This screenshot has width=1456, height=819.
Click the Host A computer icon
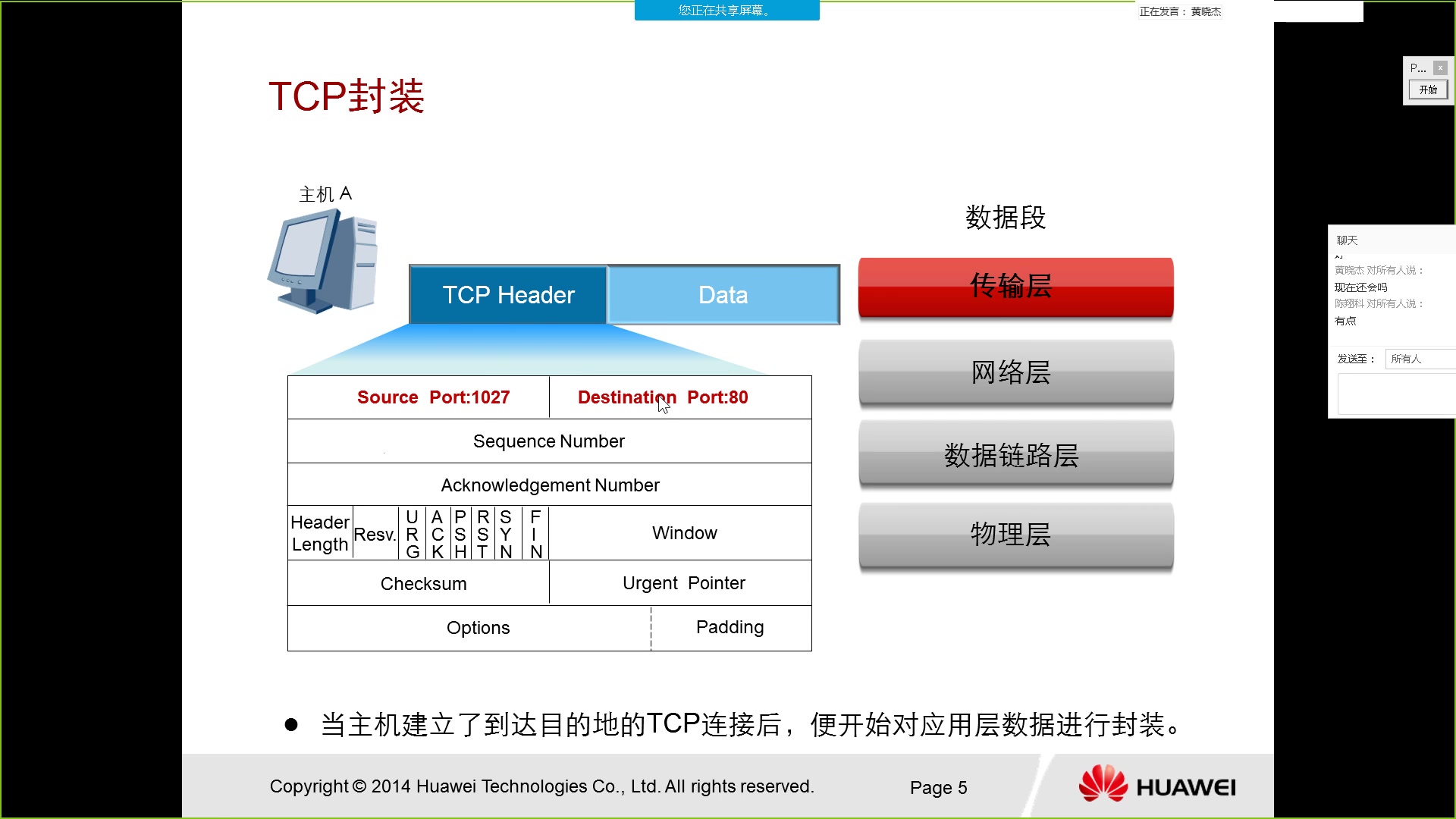[x=323, y=262]
